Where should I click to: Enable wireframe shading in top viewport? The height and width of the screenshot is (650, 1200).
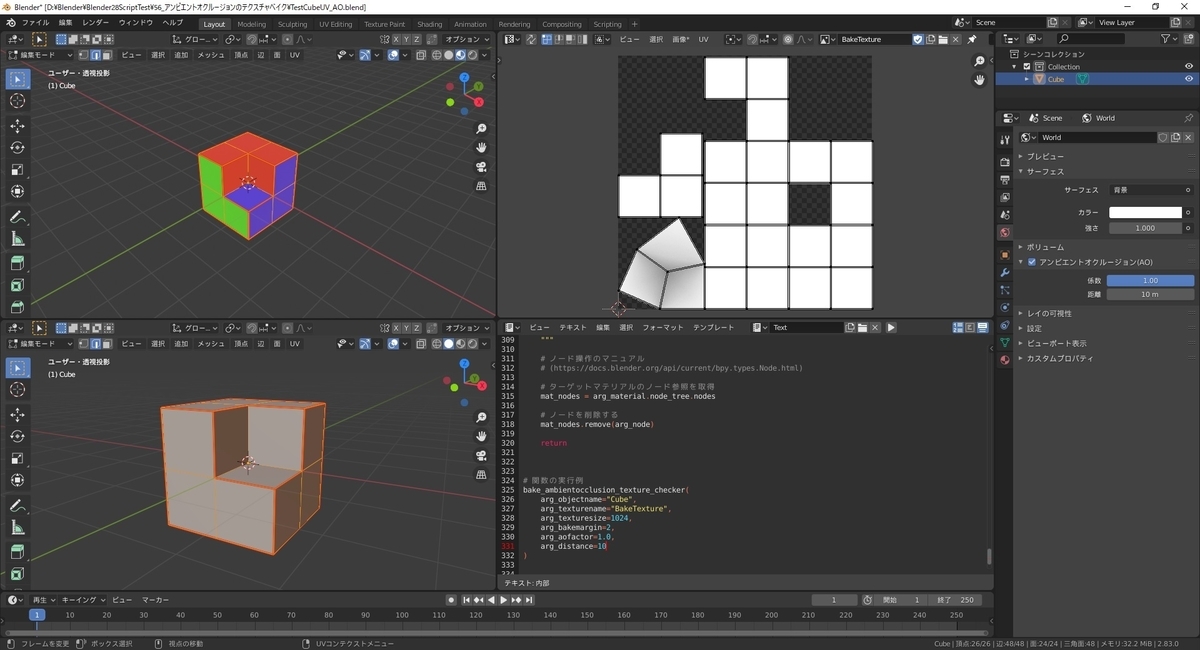[x=437, y=55]
